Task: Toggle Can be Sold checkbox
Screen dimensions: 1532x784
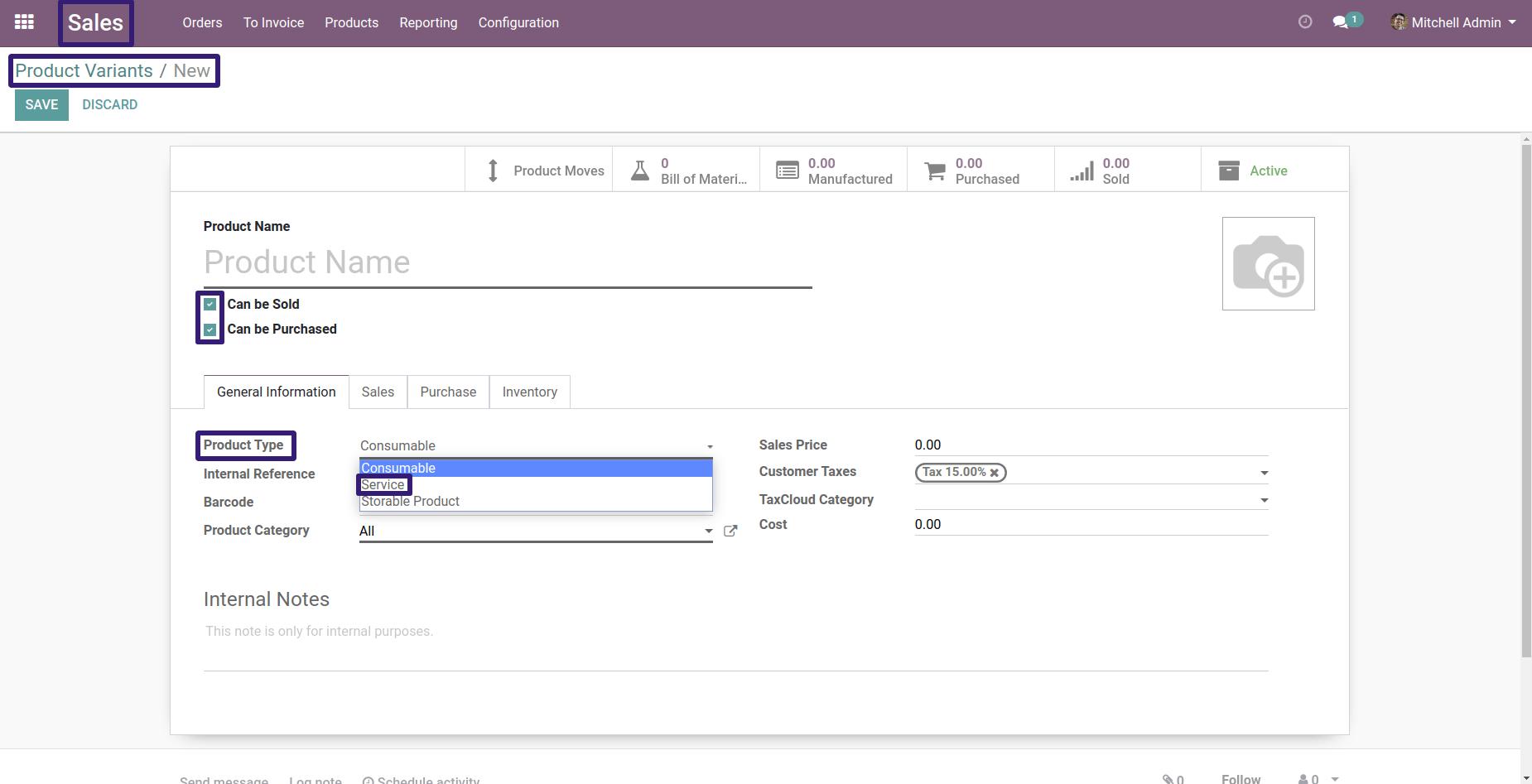Action: pyautogui.click(x=210, y=304)
